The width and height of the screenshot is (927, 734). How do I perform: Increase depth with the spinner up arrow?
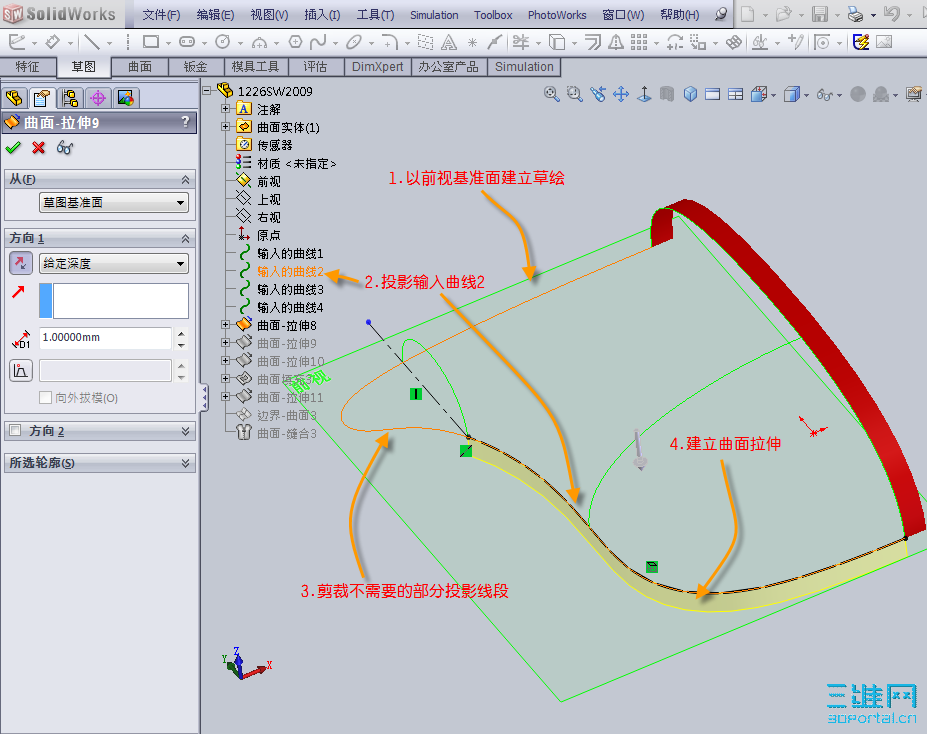click(181, 332)
